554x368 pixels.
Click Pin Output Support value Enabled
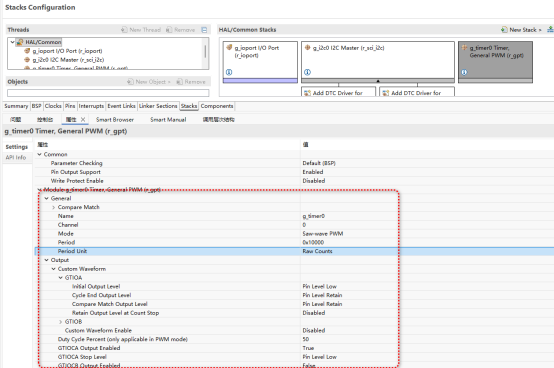(313, 172)
